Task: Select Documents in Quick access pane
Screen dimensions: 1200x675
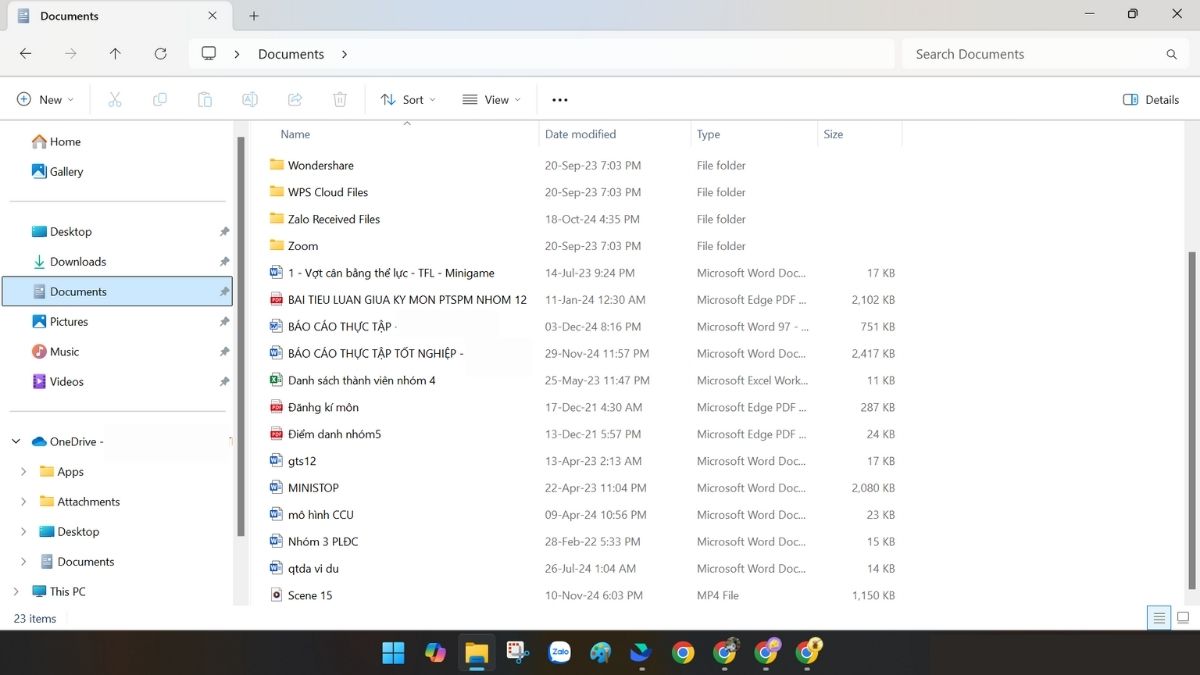Action: coord(117,292)
